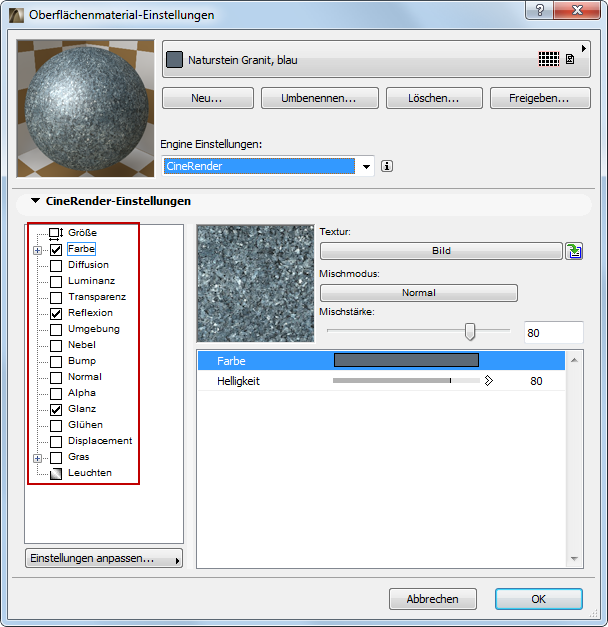Screen dimensions: 608x627
Task: Click the Farbe color bar swatch
Action: click(x=406, y=360)
